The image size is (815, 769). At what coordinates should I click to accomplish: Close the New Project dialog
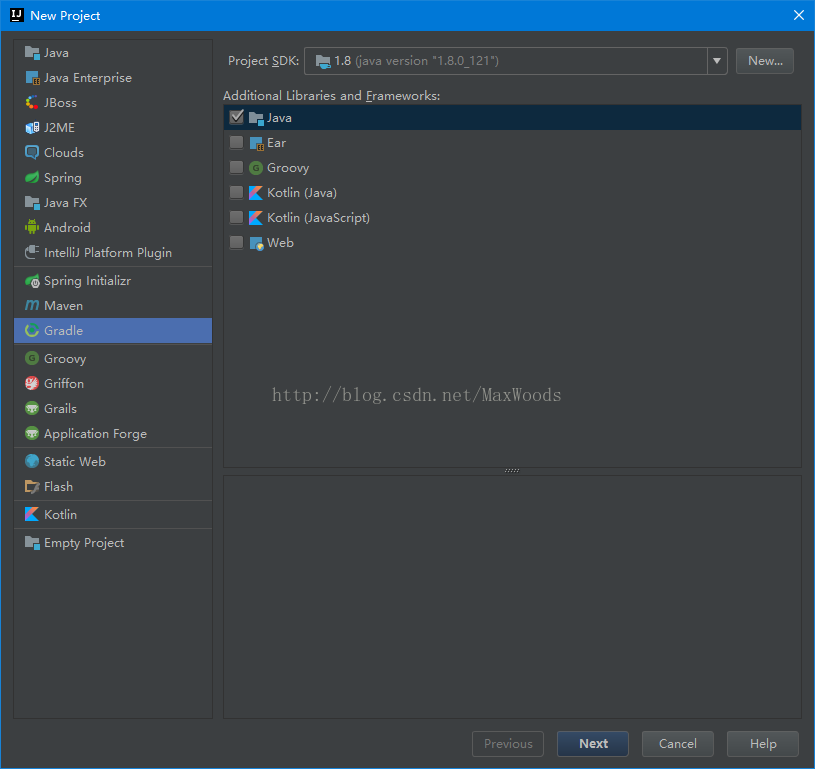[799, 15]
